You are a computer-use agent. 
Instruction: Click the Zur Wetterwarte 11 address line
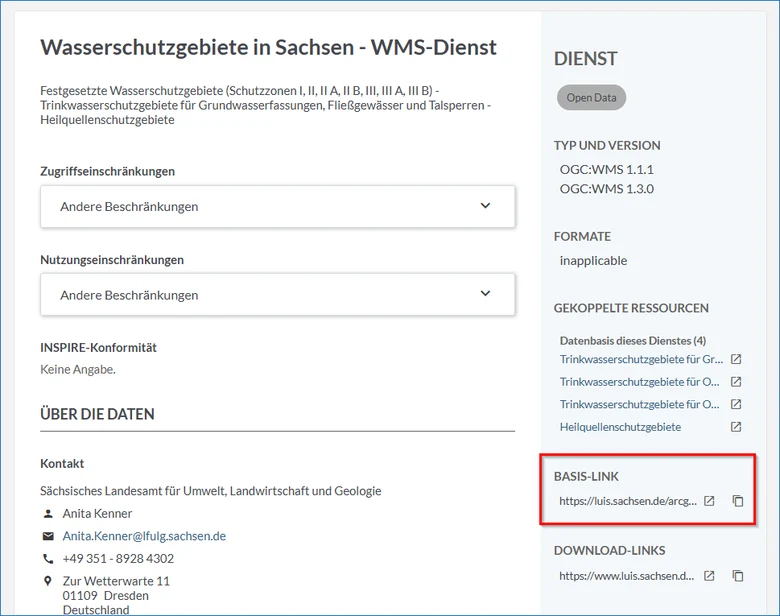pyautogui.click(x=116, y=581)
